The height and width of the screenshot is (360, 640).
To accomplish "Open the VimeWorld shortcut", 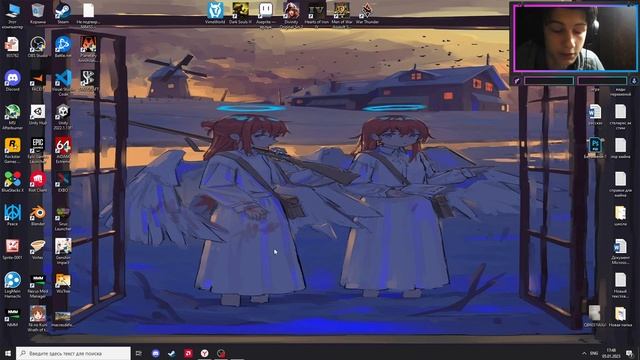I will (215, 13).
